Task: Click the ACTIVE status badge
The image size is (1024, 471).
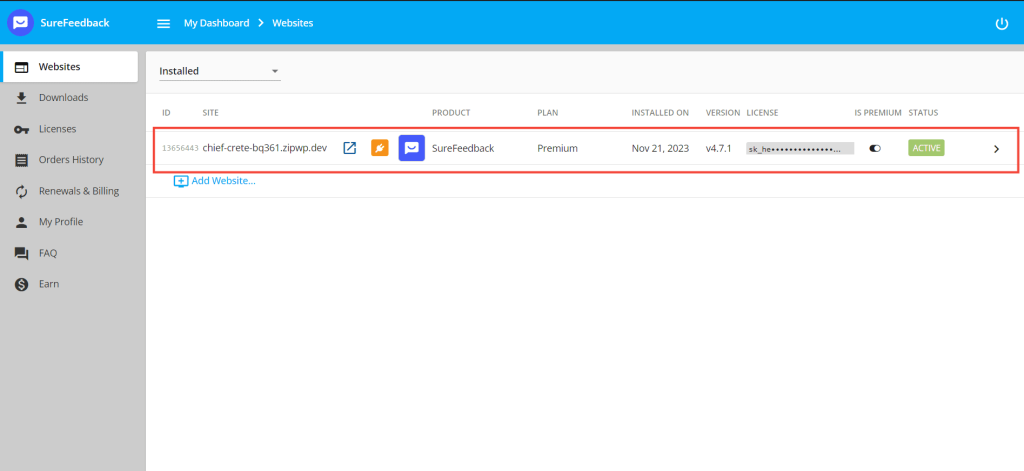Action: (x=926, y=148)
